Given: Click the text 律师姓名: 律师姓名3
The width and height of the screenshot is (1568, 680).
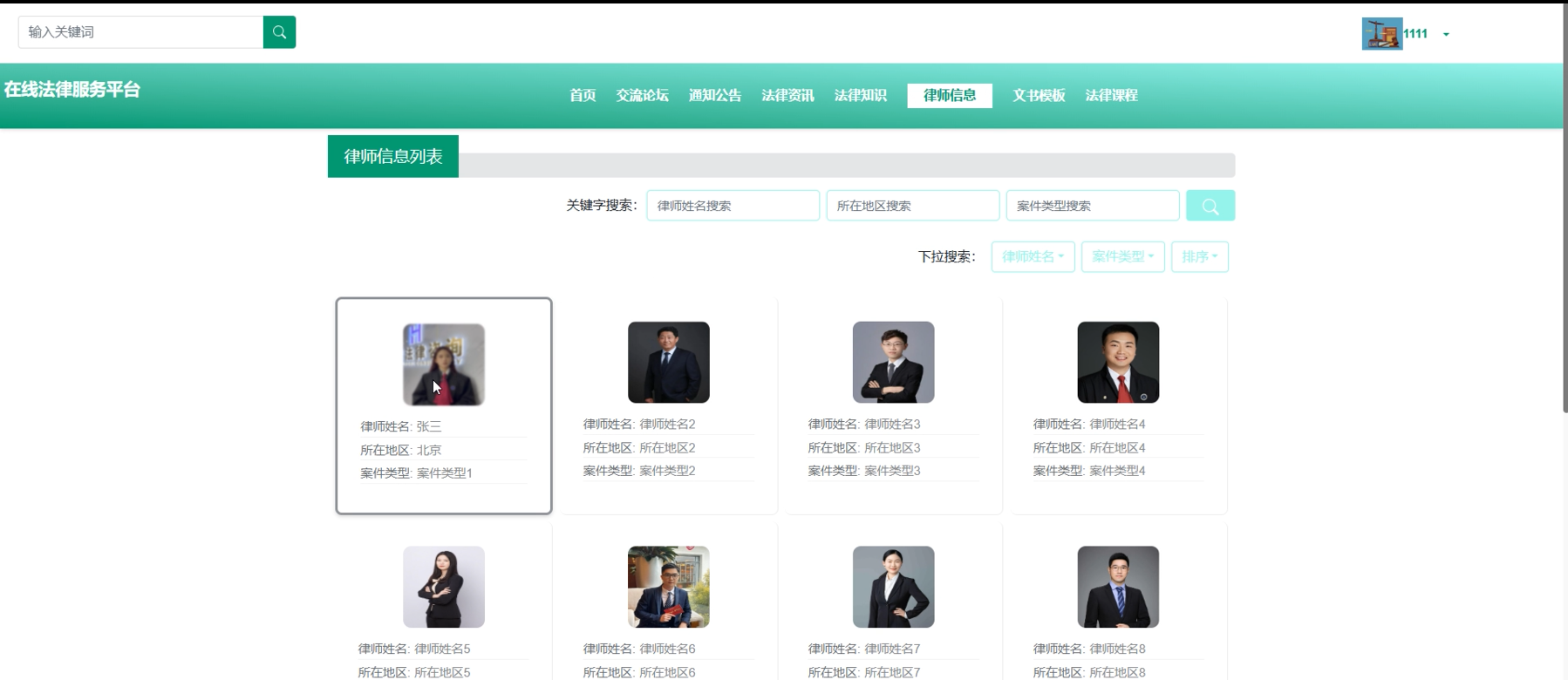Looking at the screenshot, I should (x=864, y=424).
